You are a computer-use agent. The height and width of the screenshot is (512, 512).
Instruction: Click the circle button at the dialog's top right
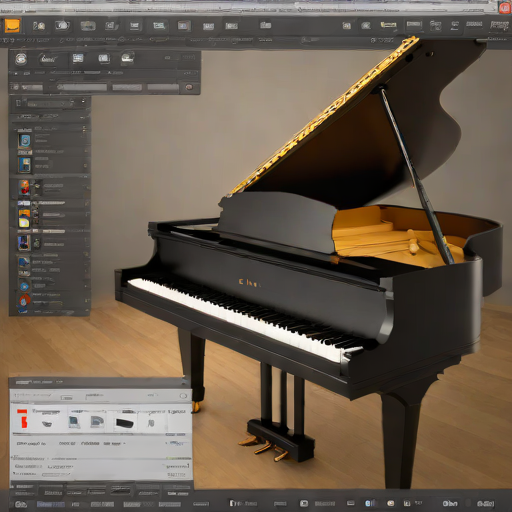(183, 396)
